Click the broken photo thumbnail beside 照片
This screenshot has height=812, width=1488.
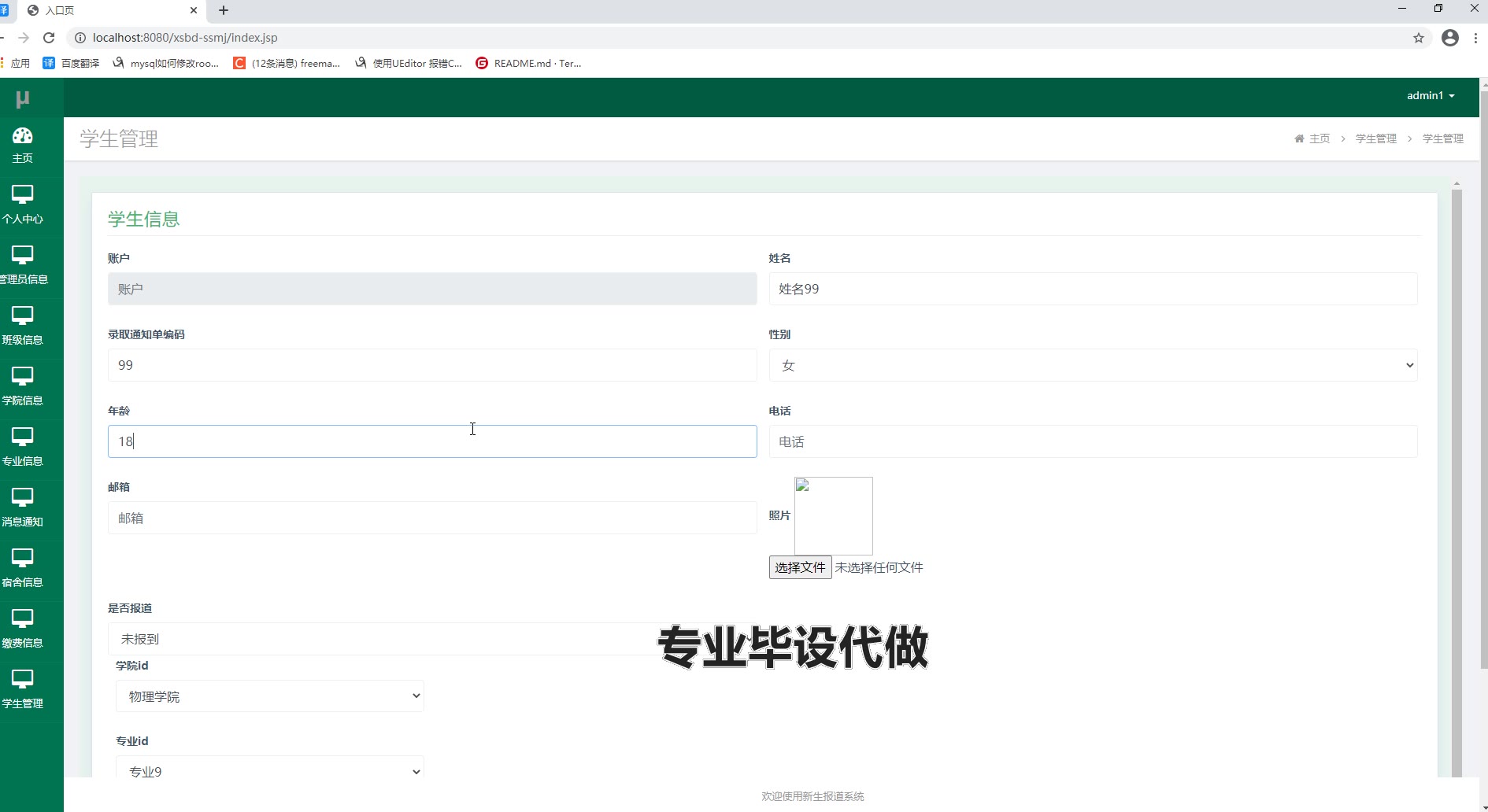click(834, 515)
